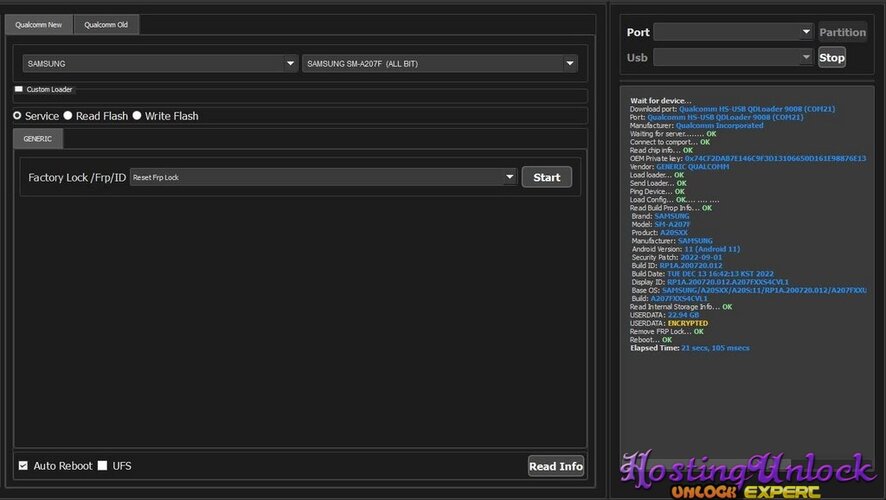Click the Stop button
Viewport: 886px width, 500px height.
pos(832,57)
